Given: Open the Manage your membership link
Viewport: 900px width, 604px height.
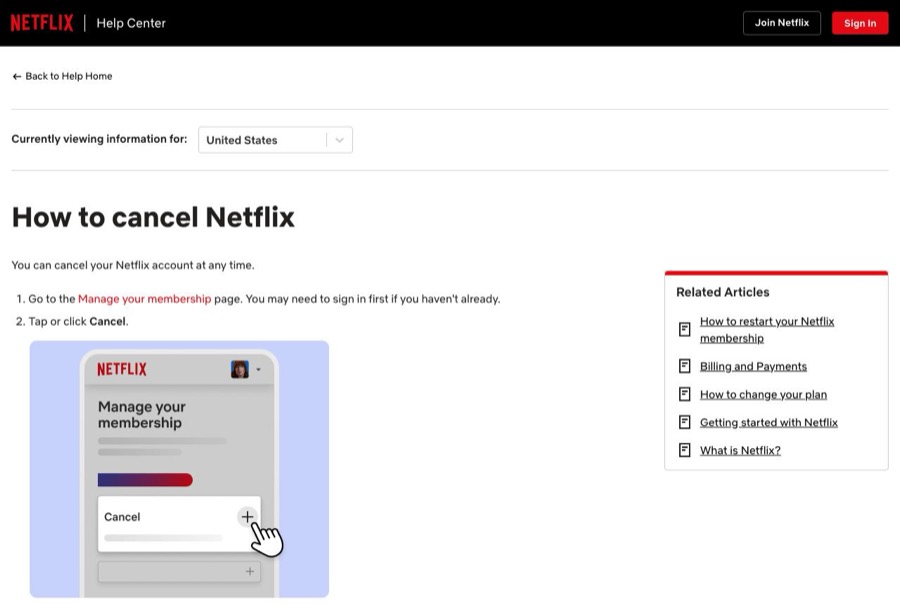Looking at the screenshot, I should click(x=145, y=299).
